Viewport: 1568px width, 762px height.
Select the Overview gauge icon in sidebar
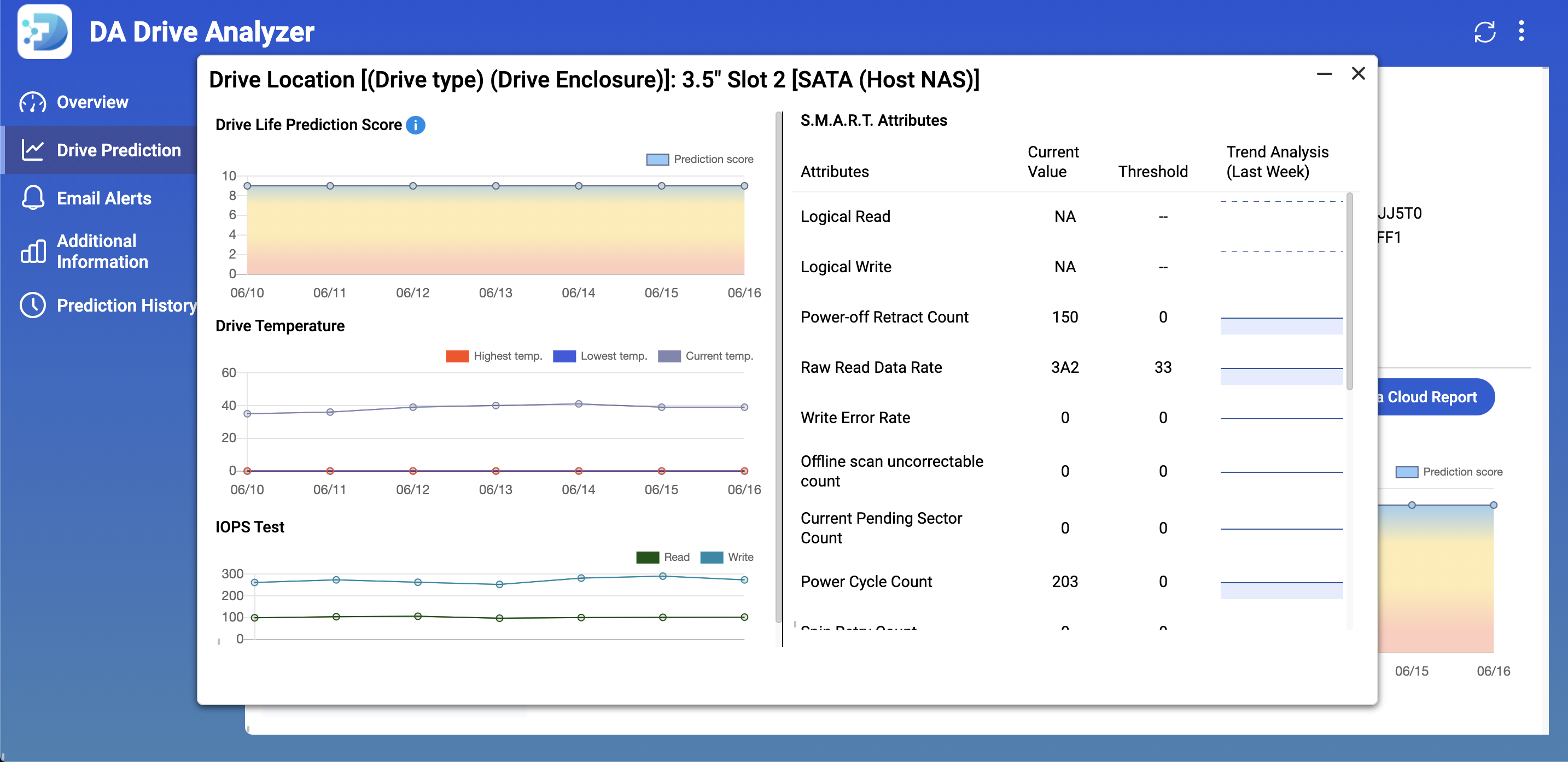click(x=33, y=102)
